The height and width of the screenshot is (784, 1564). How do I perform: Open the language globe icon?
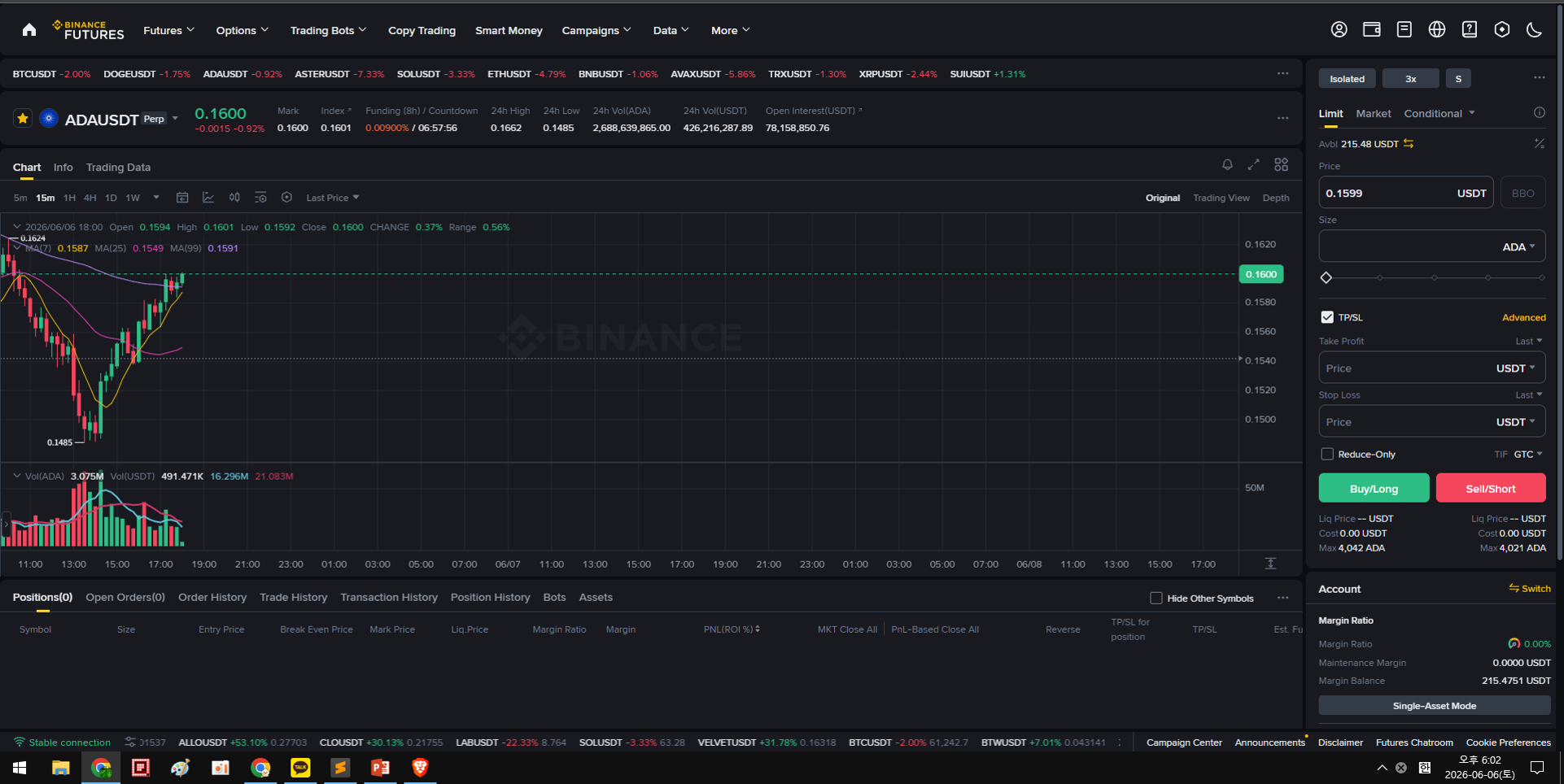[1437, 30]
